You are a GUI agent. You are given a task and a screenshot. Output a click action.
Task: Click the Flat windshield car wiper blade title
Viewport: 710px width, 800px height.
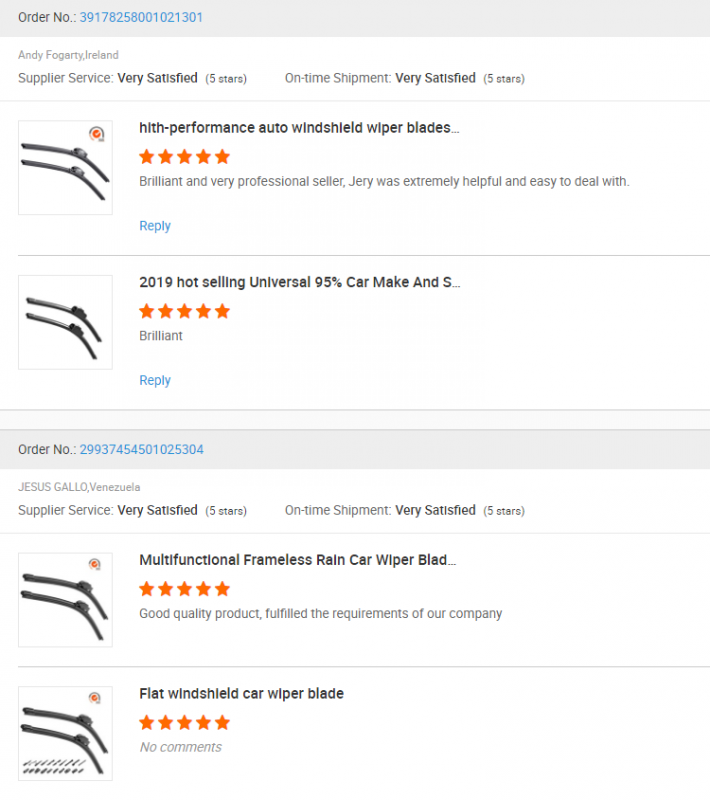point(241,693)
